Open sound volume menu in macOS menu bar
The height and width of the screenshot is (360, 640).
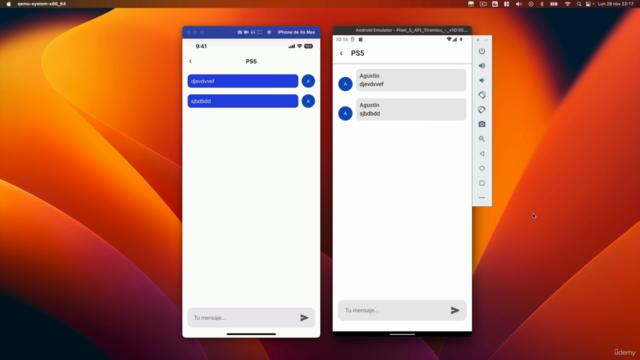[519, 4]
